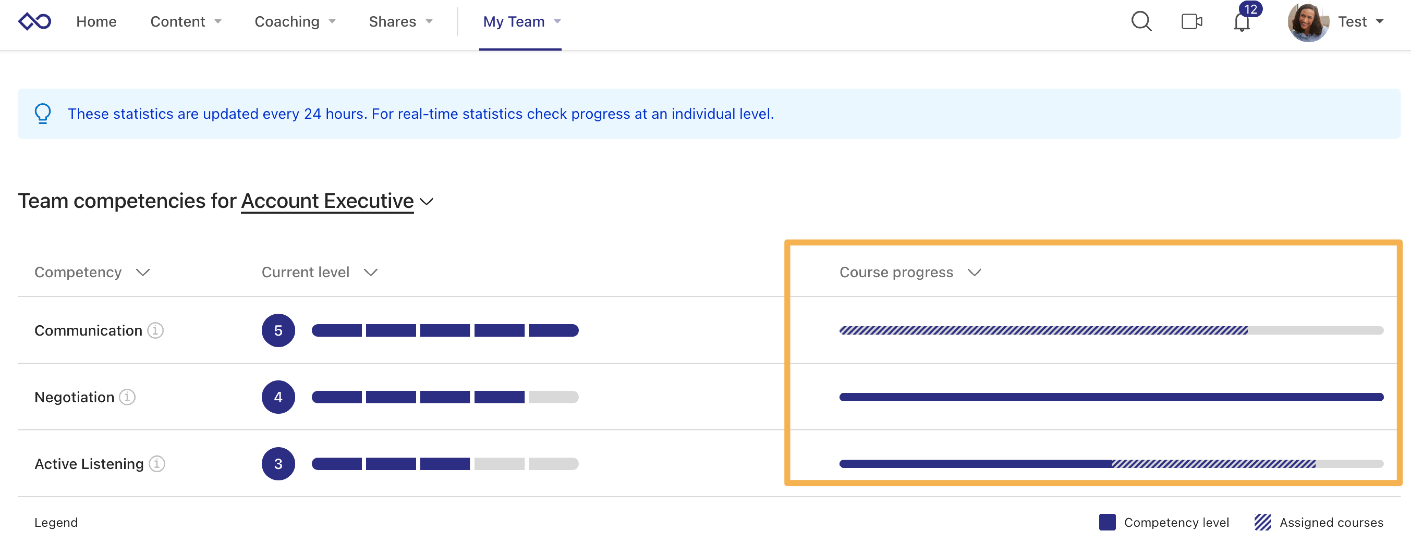The width and height of the screenshot is (1411, 543).
Task: Click the infinity logo icon
Action: pos(35,21)
